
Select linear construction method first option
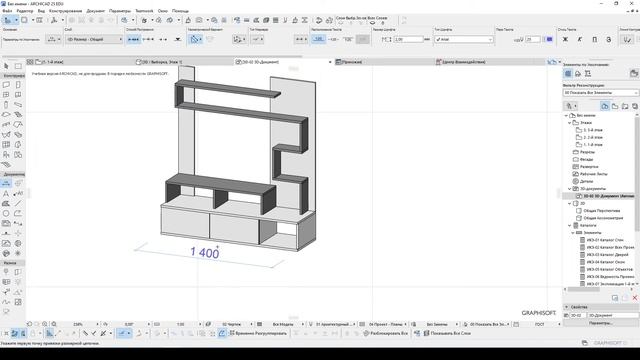pyautogui.click(x=133, y=40)
